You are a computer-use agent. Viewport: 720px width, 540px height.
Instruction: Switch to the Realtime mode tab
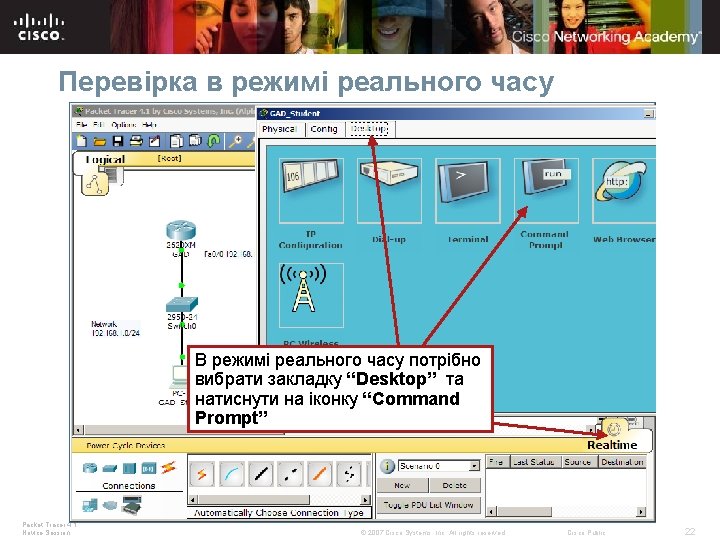612,444
